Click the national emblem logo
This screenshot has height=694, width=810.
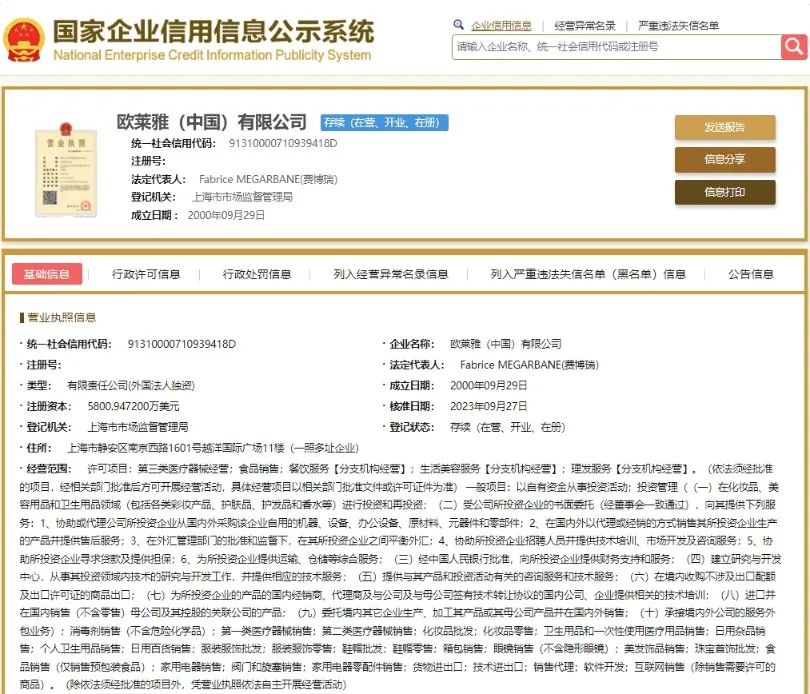click(x=23, y=40)
